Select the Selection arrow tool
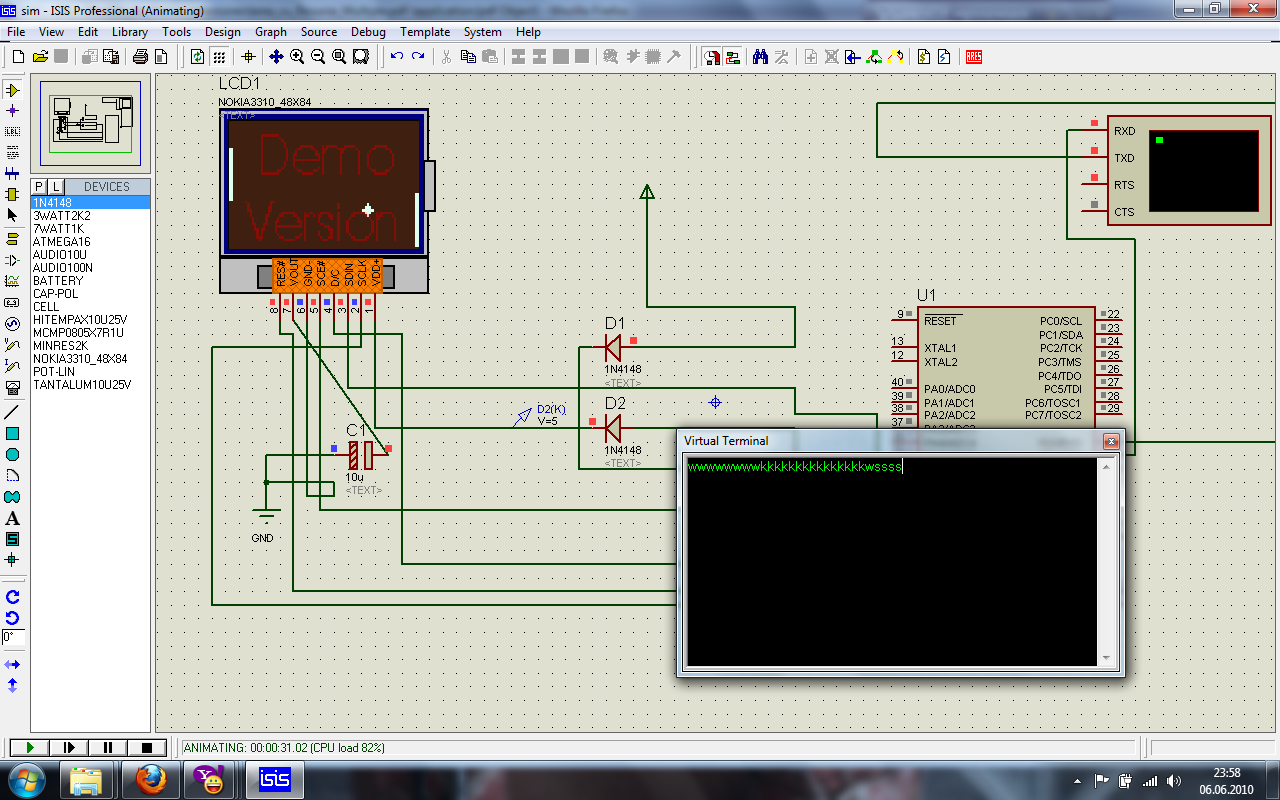Viewport: 1280px width, 800px height. click(13, 215)
